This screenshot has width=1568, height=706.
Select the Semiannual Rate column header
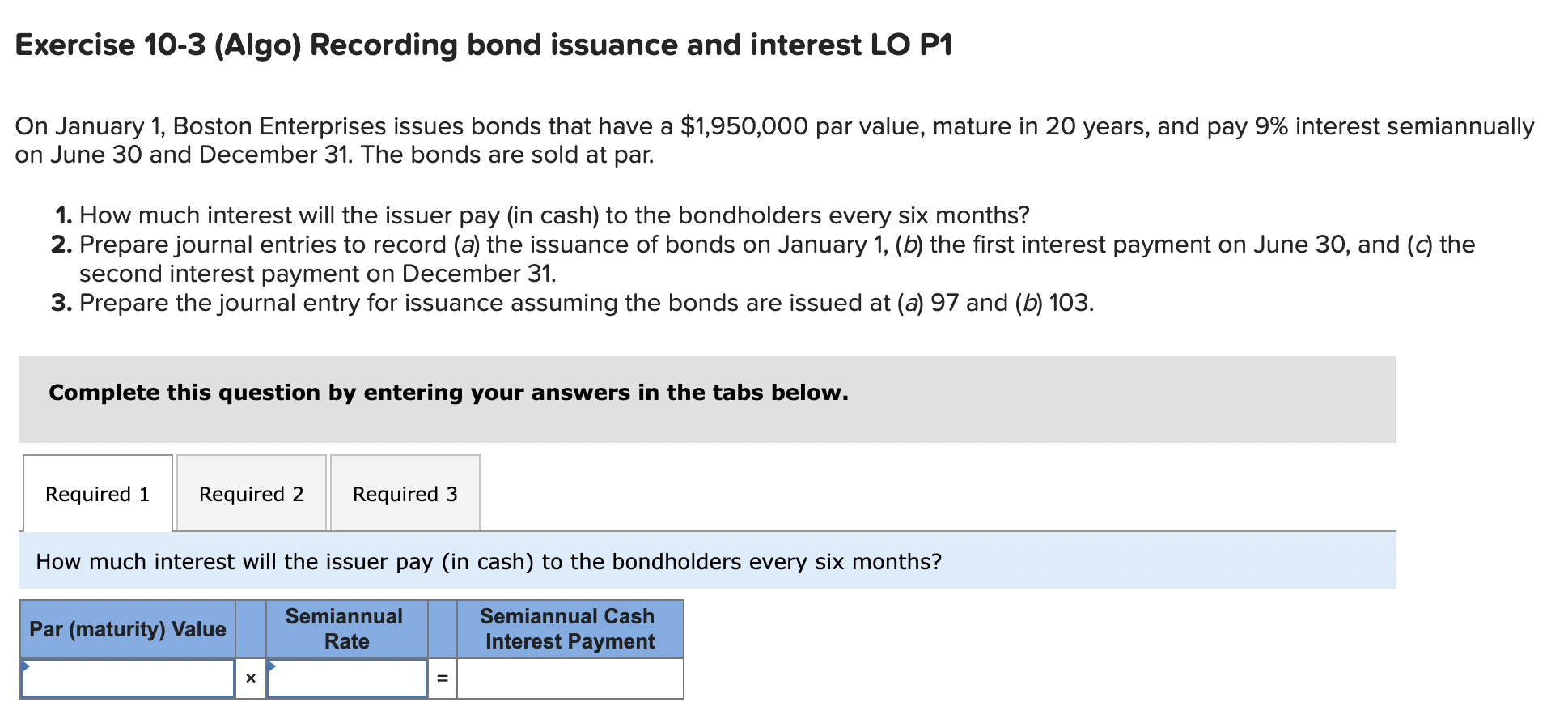346,629
